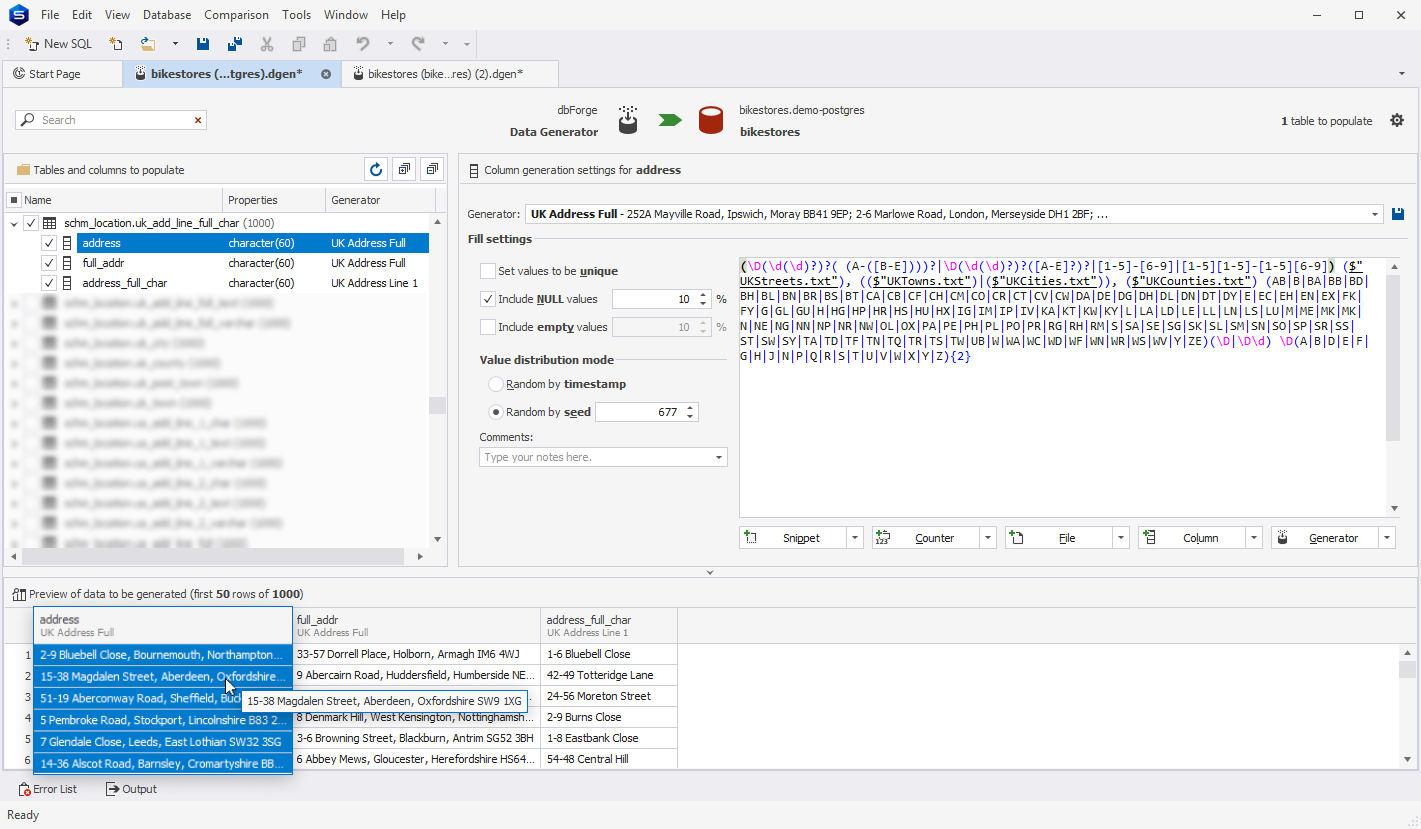Toggle the Include NULL values checkbox

click(x=488, y=299)
